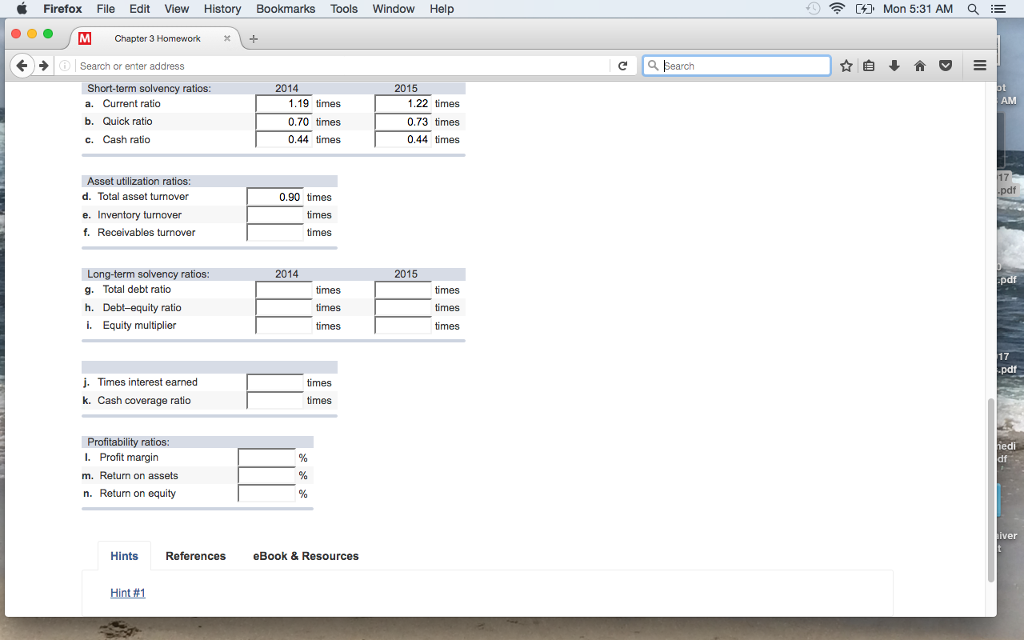Click the Total debt ratio 2015 input
This screenshot has width=1024, height=640.
point(403,289)
